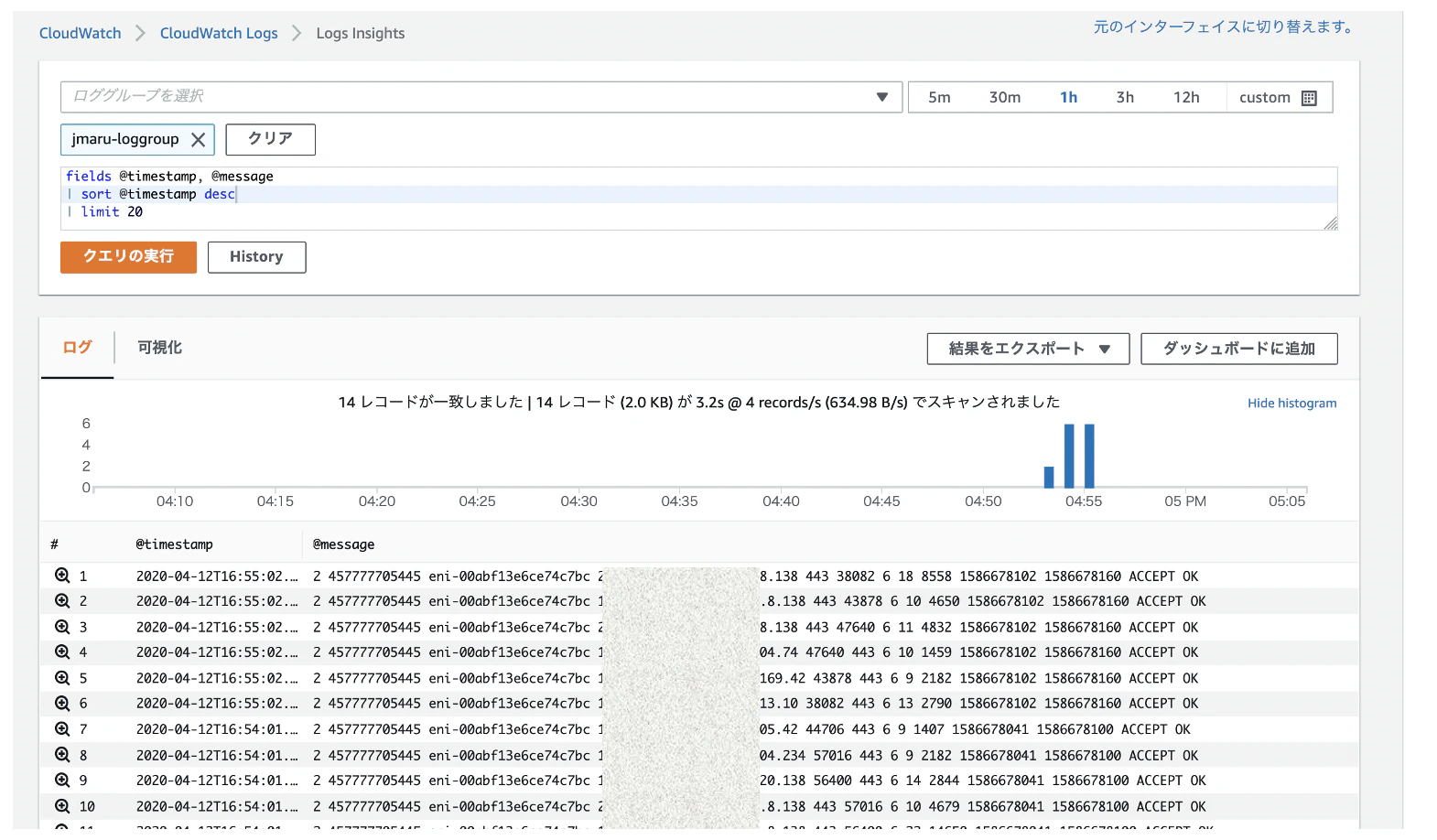Open the custom time range calendar icon
The height and width of the screenshot is (840, 1437).
coord(1309,98)
